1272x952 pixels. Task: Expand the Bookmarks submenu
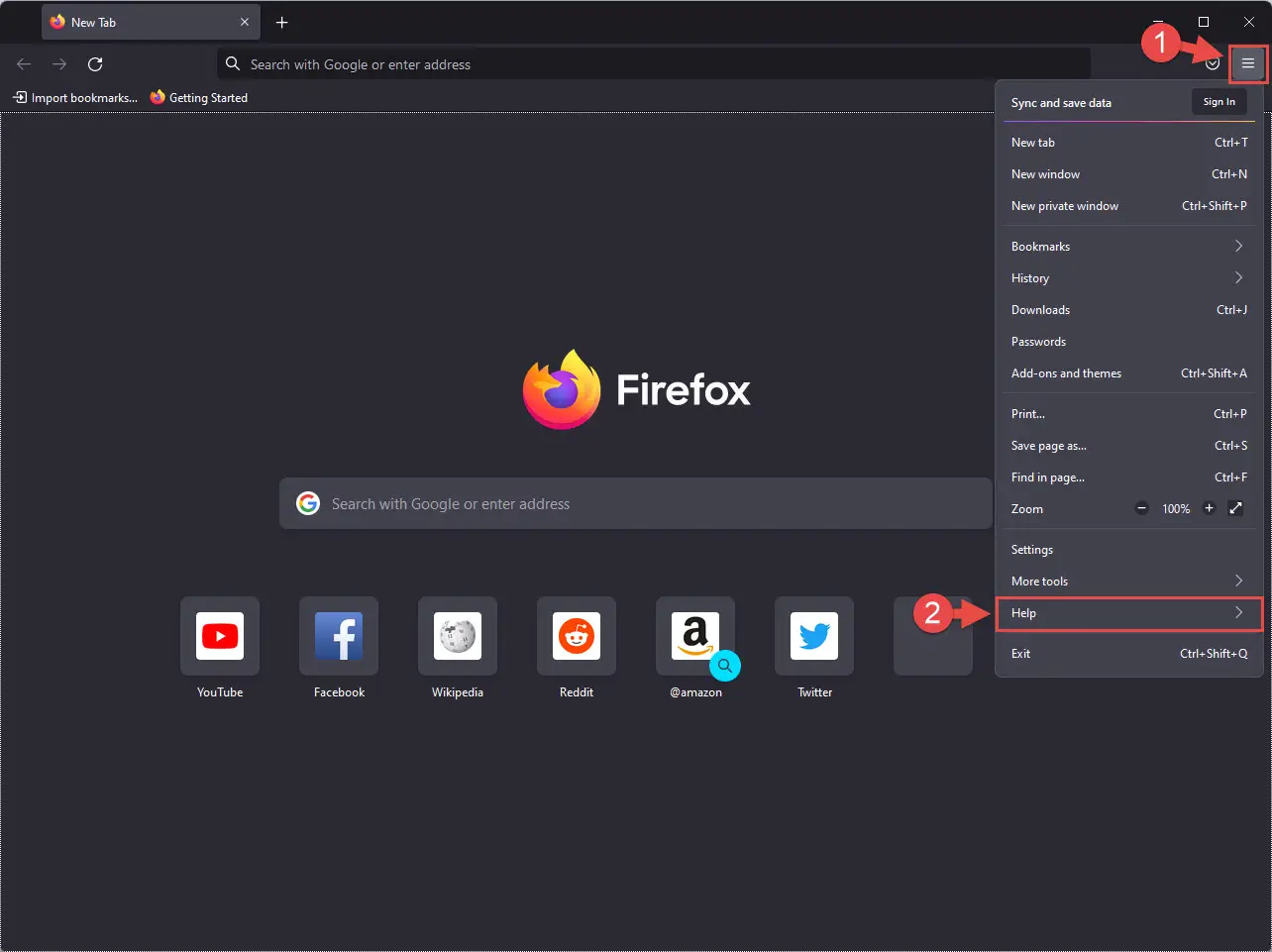tap(1129, 247)
